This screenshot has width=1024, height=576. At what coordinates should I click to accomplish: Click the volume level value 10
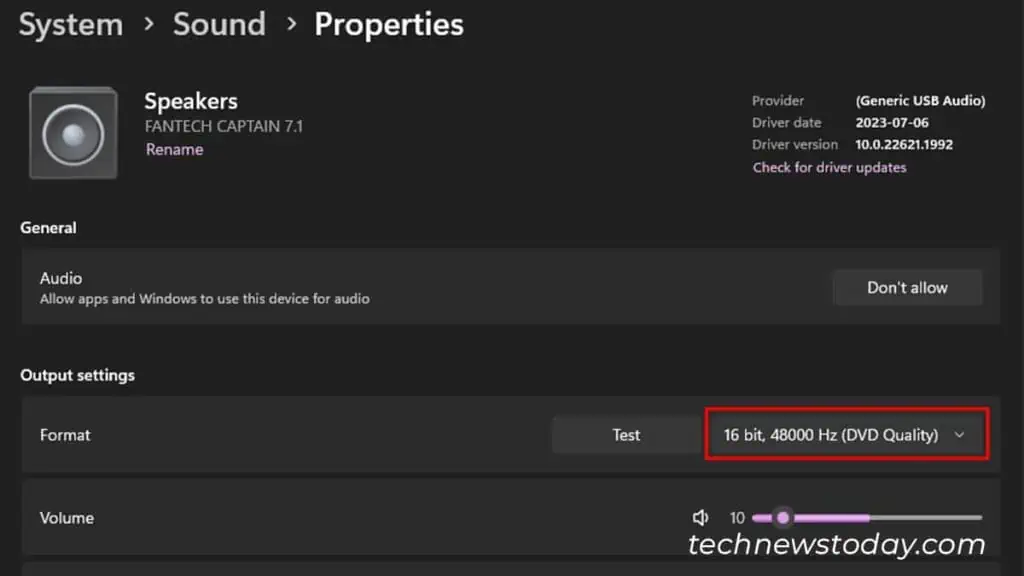(737, 518)
